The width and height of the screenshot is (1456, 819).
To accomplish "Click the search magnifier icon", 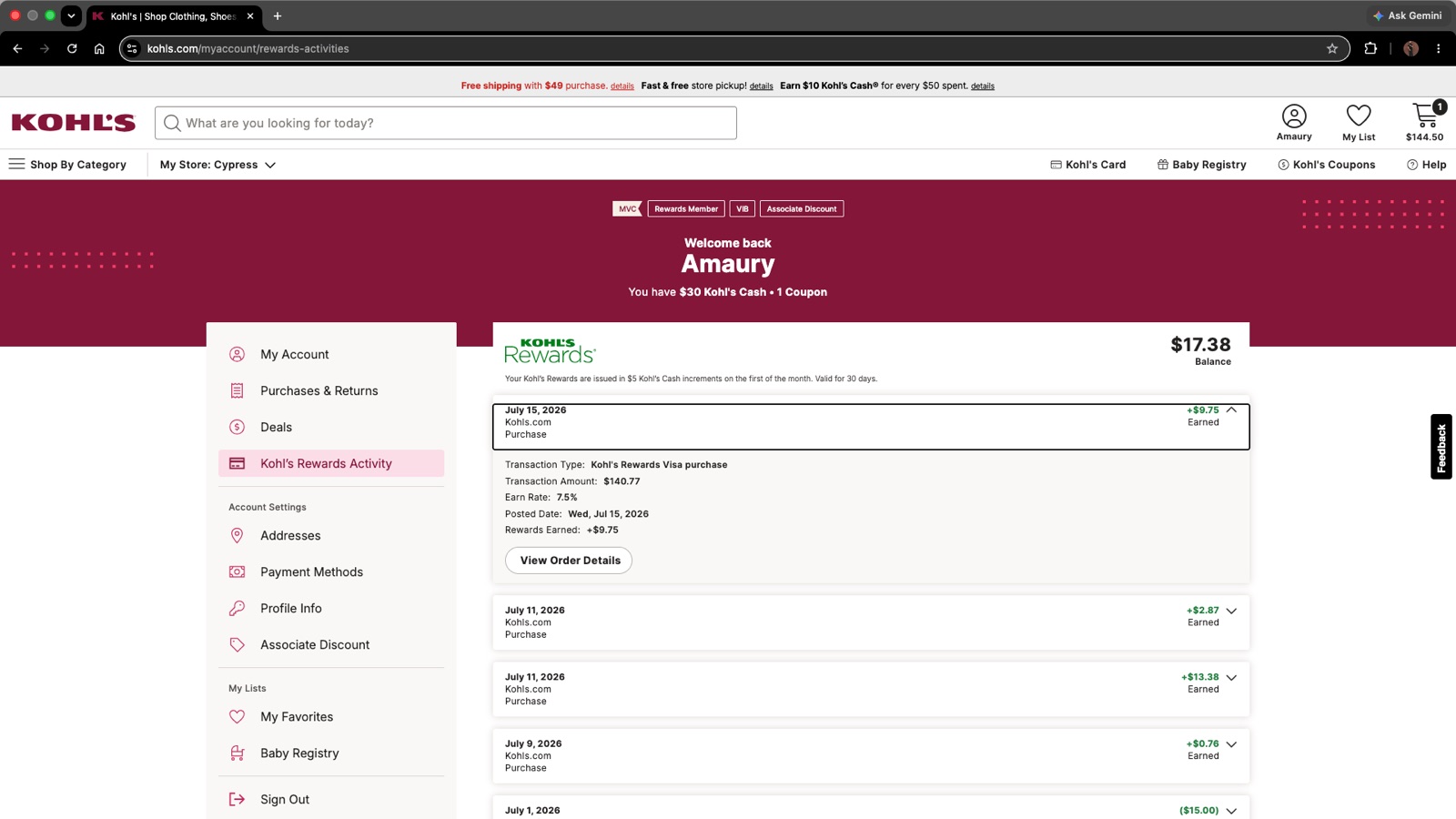I will point(172,123).
